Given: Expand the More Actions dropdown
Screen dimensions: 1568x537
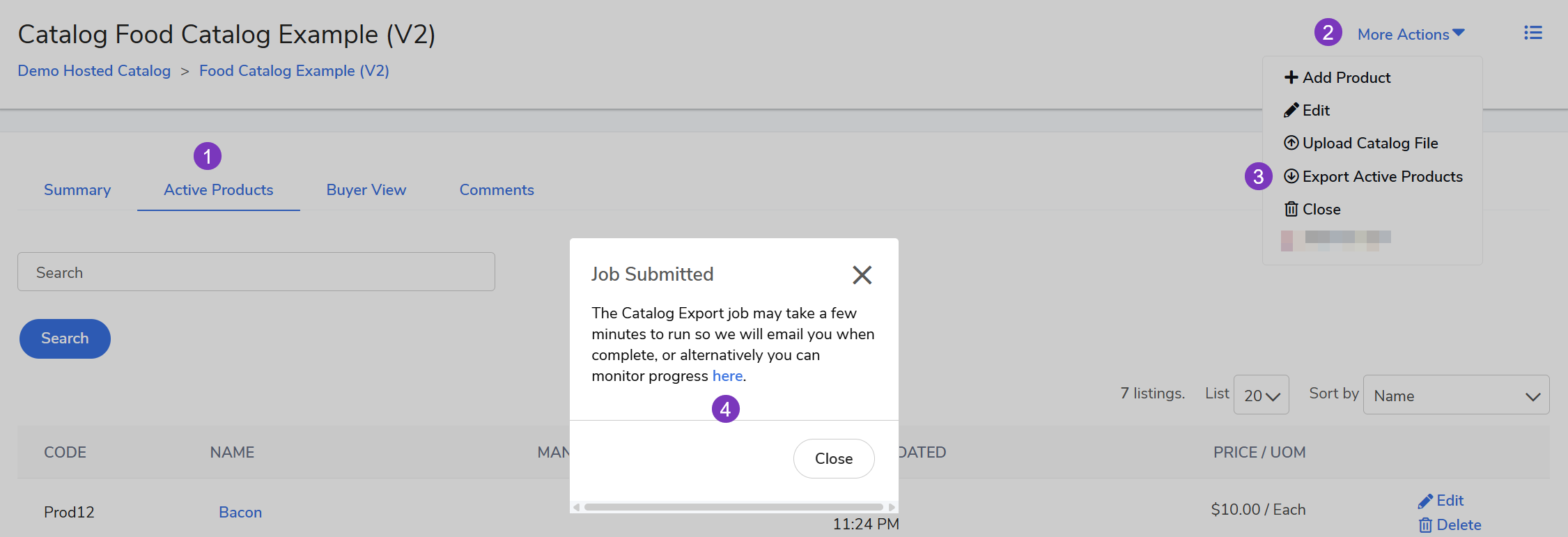Looking at the screenshot, I should pyautogui.click(x=1411, y=34).
